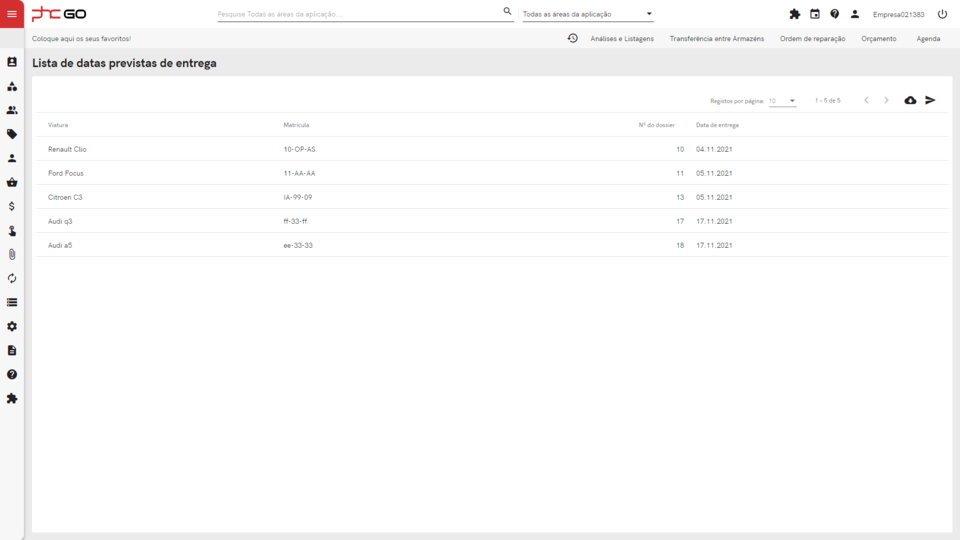Click the shopping basket sidebar icon
The height and width of the screenshot is (540, 960).
click(12, 182)
